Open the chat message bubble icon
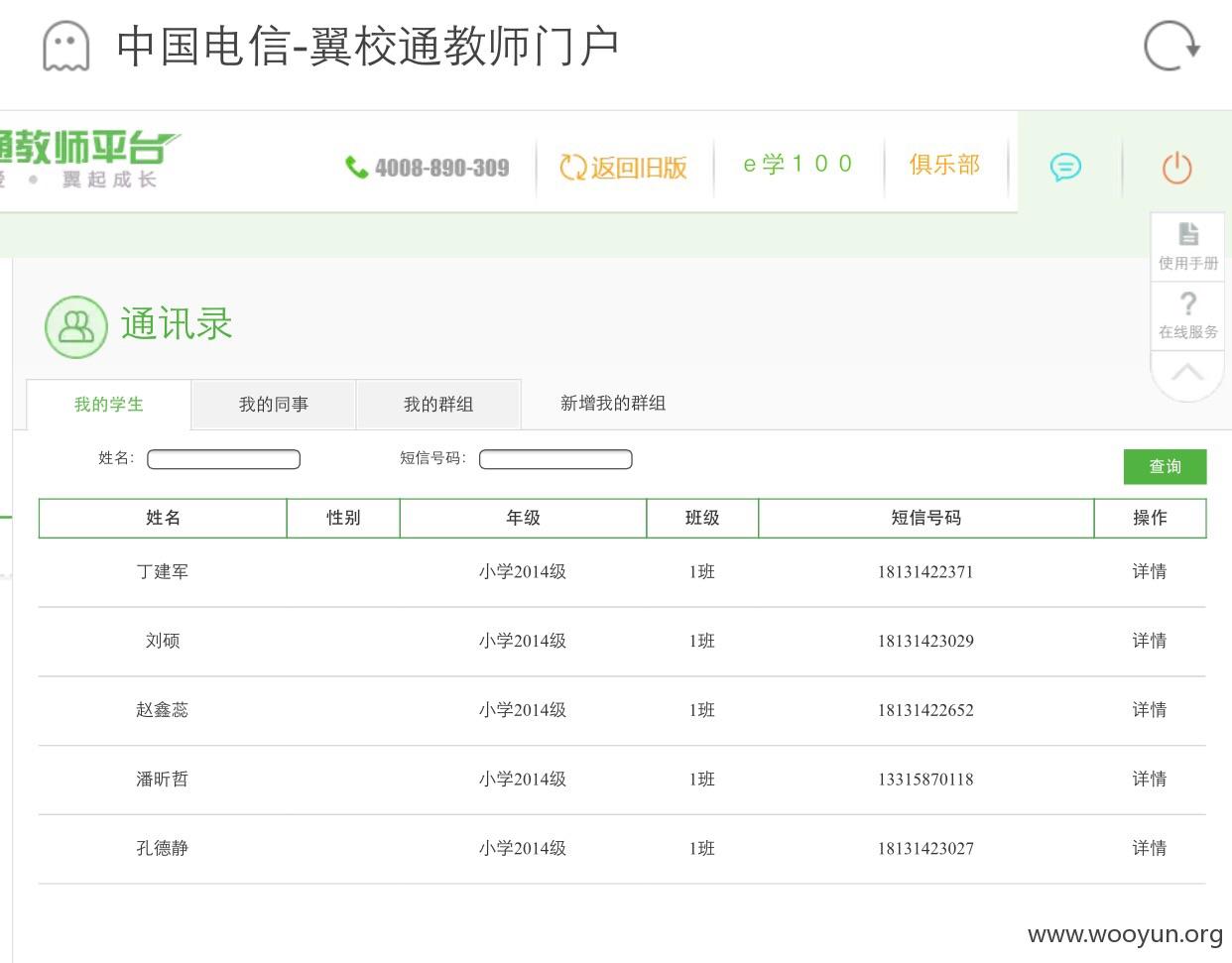1232x963 pixels. pos(1065,167)
